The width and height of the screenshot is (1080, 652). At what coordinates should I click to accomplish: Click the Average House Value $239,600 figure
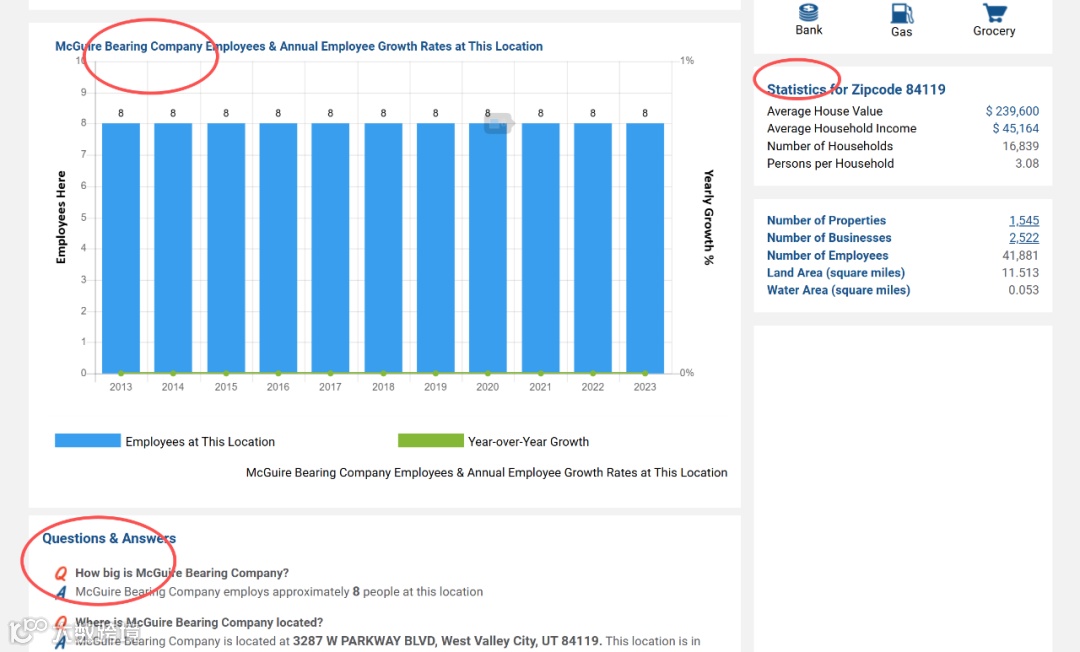[x=1012, y=111]
